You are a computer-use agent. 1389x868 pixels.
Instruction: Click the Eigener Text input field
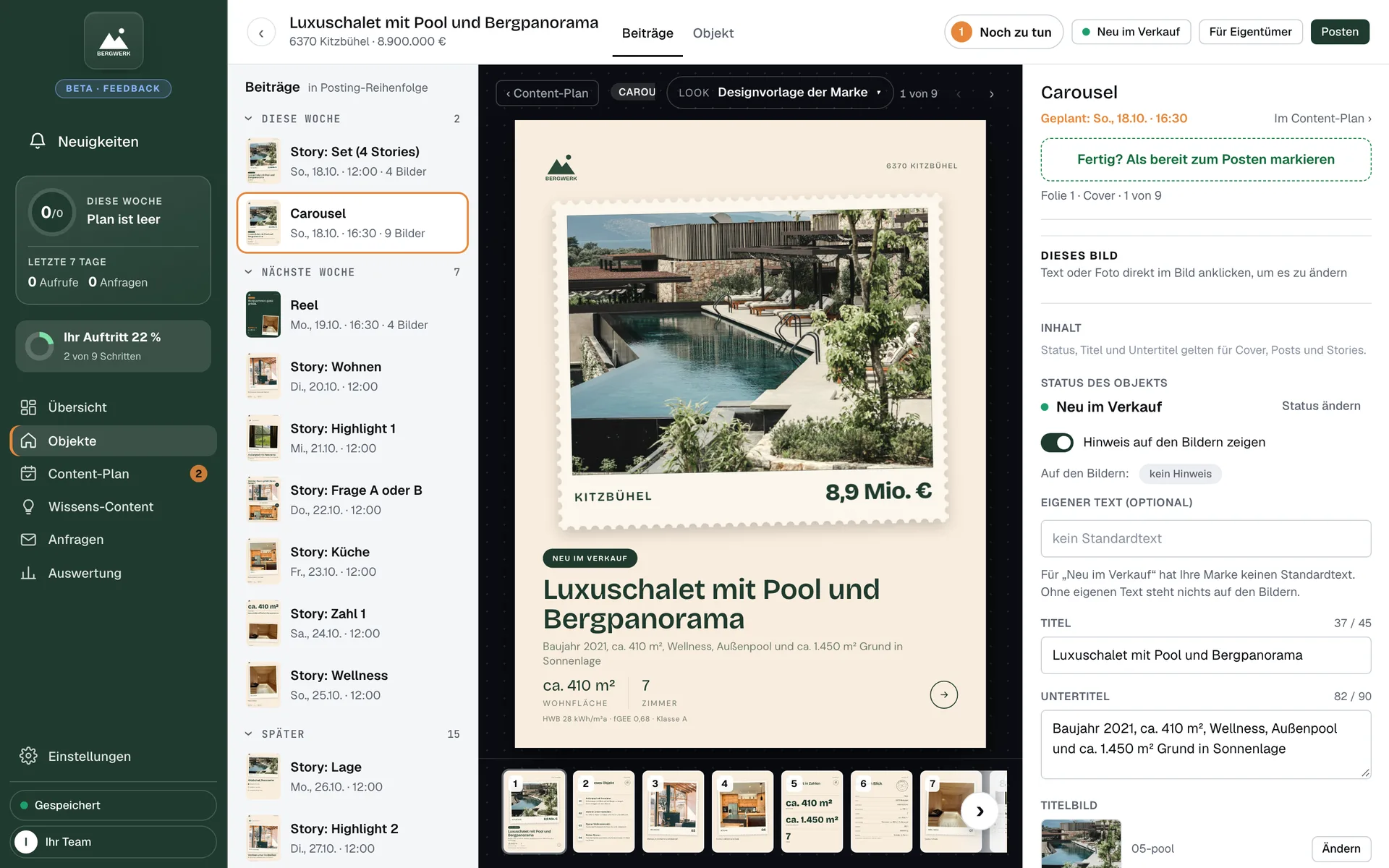pyautogui.click(x=1205, y=539)
